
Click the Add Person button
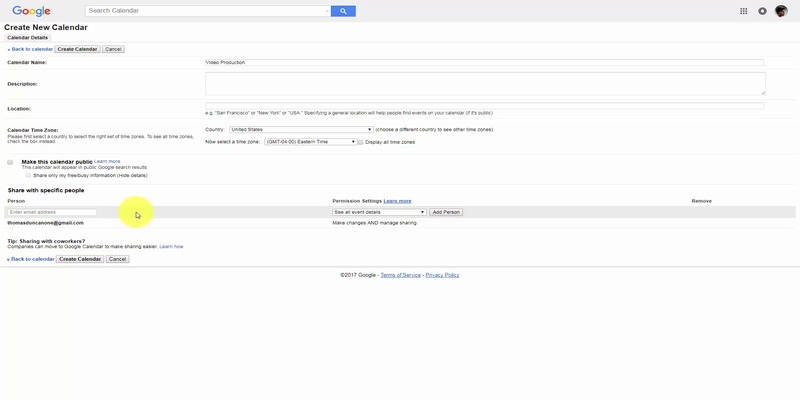click(x=446, y=212)
